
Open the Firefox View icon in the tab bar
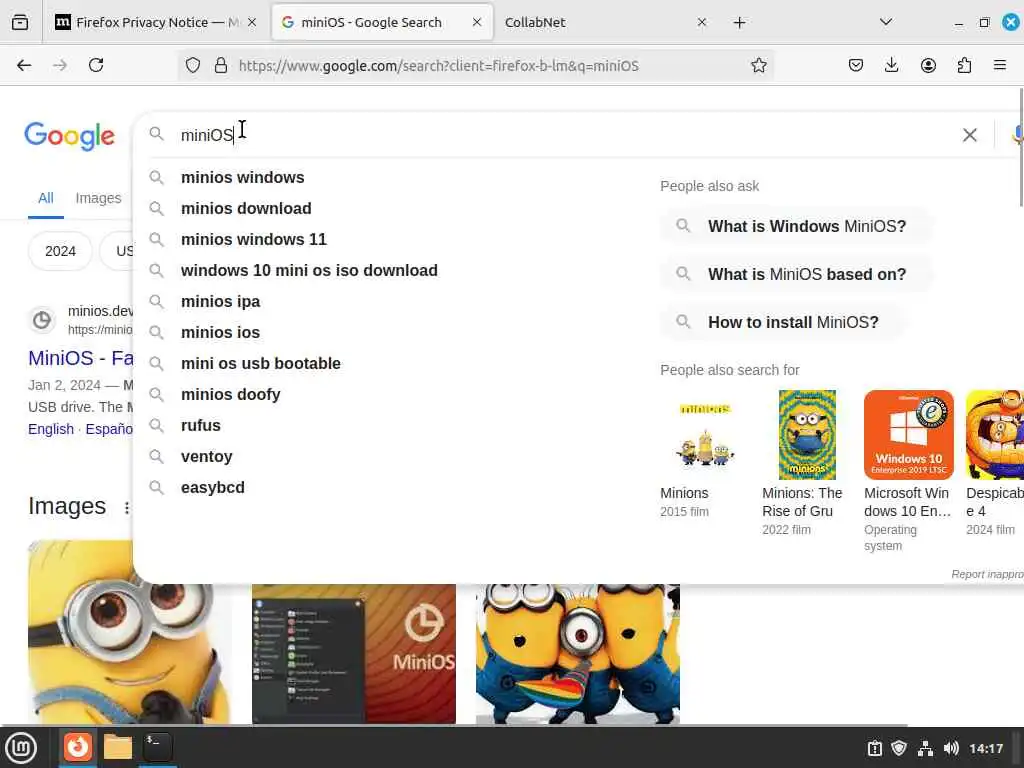(20, 22)
